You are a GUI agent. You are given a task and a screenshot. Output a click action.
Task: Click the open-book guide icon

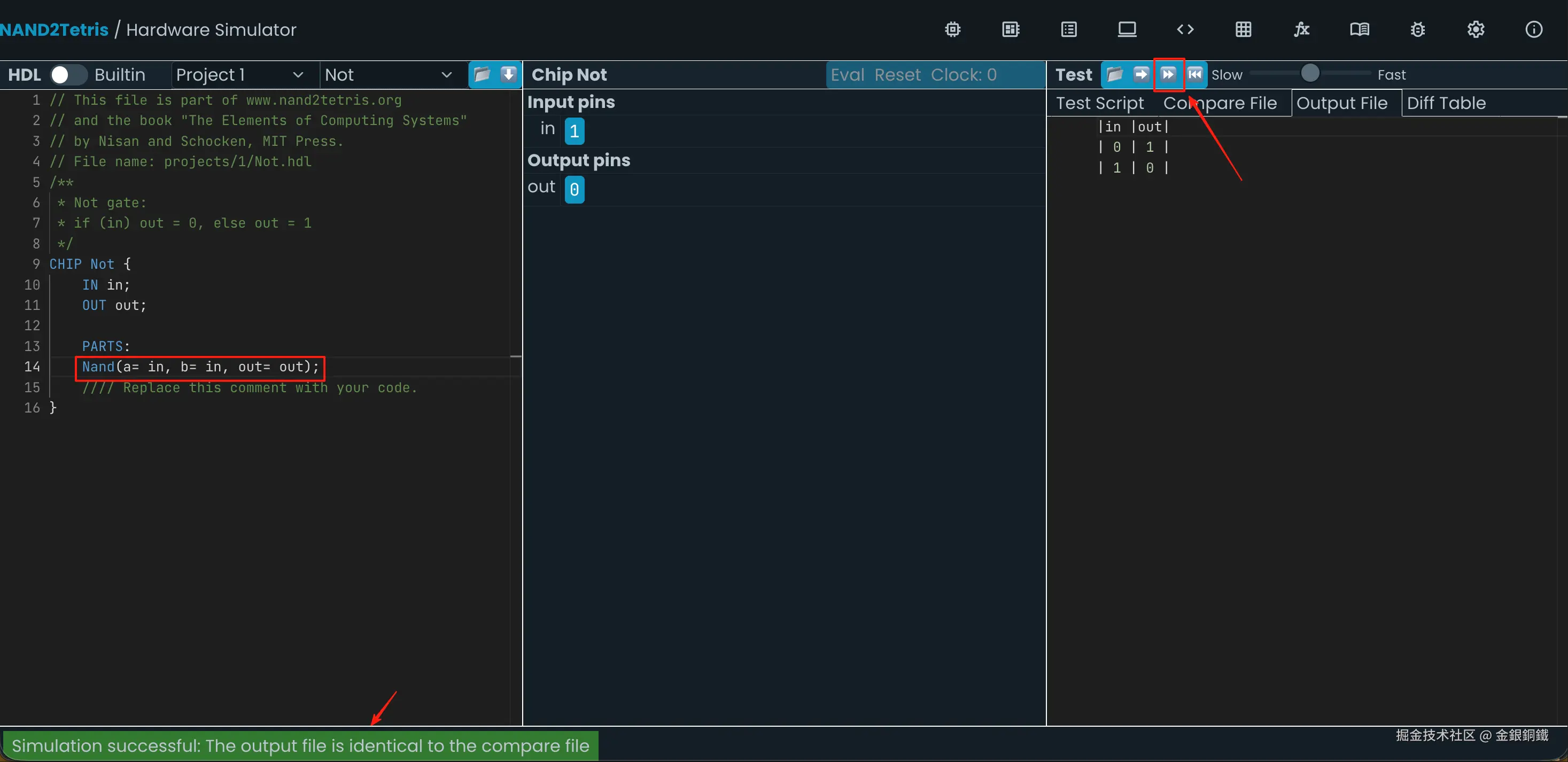[1359, 29]
